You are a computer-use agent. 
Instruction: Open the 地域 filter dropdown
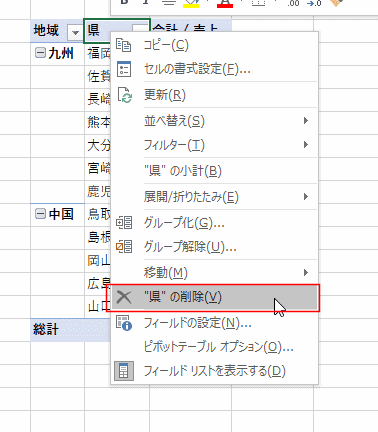click(75, 33)
